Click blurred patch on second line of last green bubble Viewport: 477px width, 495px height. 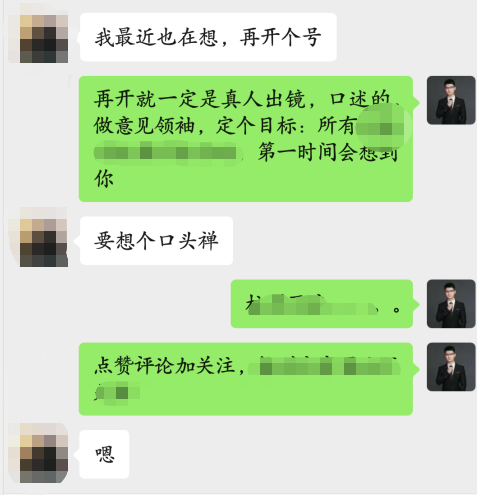[117, 393]
